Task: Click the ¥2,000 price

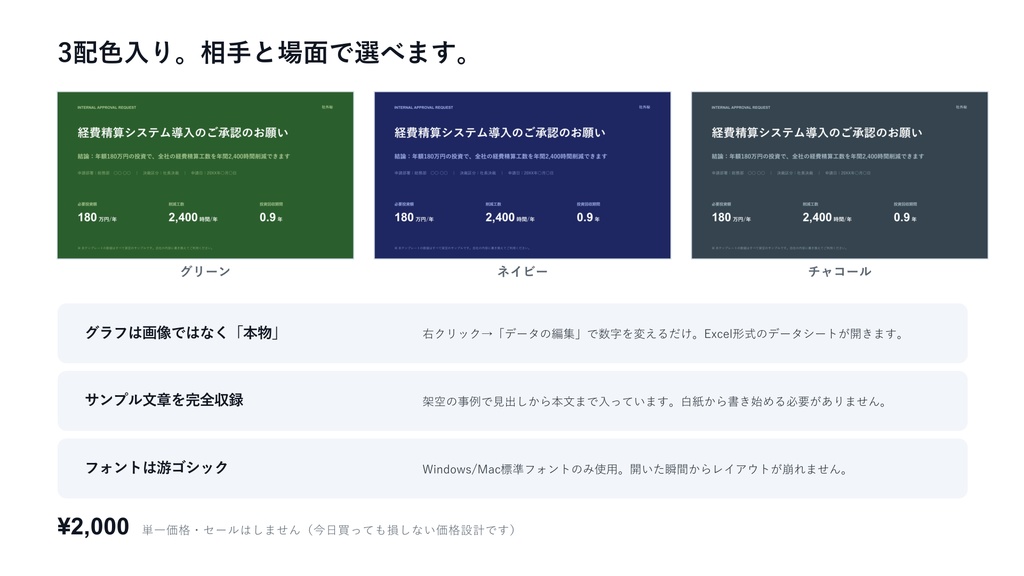Action: 93,526
